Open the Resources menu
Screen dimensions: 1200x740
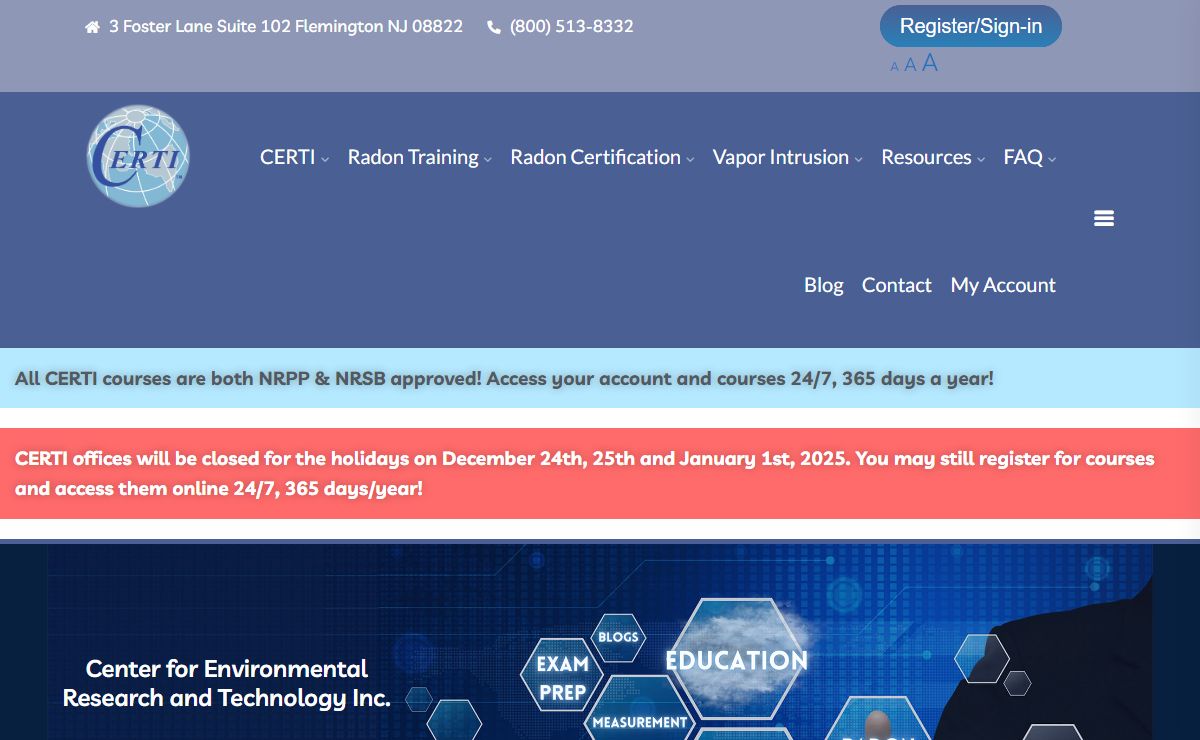click(926, 157)
